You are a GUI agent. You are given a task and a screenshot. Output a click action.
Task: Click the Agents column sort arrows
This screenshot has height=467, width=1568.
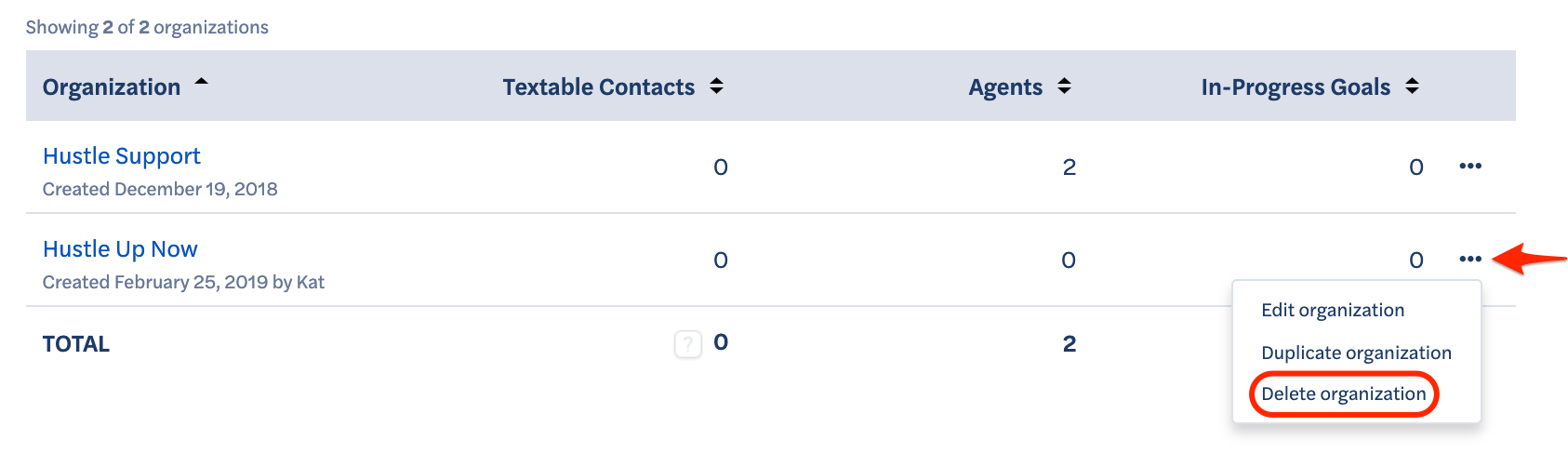tap(1064, 87)
